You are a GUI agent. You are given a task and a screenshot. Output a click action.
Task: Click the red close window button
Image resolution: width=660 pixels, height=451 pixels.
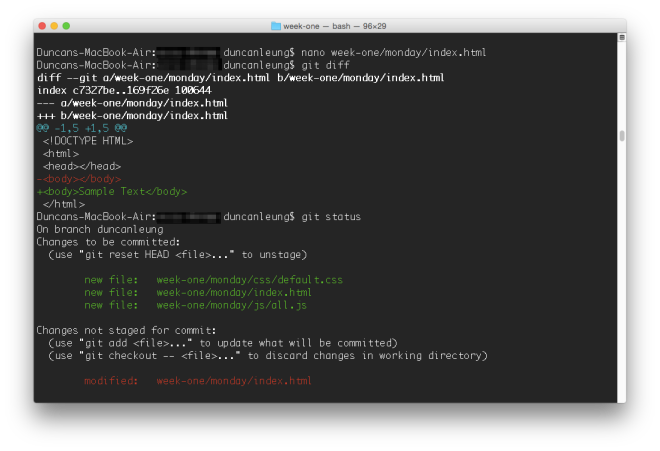[42, 26]
